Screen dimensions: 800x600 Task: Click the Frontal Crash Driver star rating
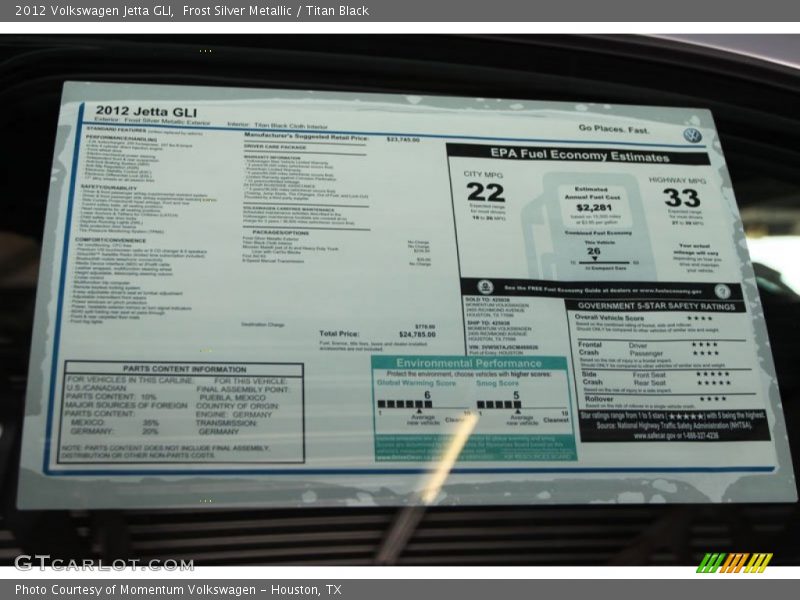point(705,345)
